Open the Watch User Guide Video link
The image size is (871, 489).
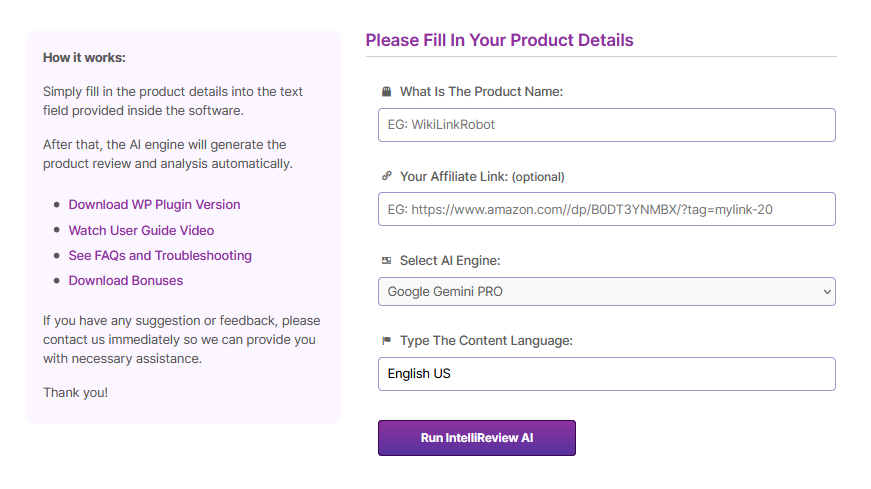[141, 230]
